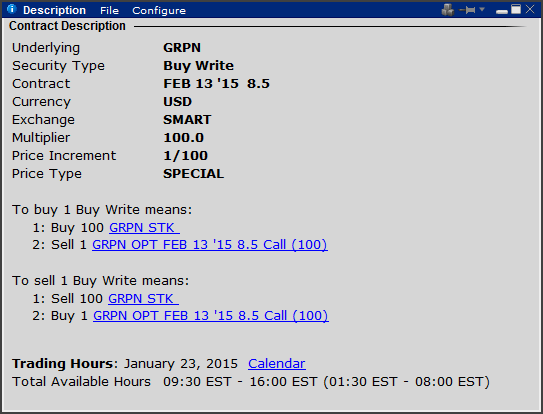Open GRPN OPT Call link under Buy 1
The width and height of the screenshot is (543, 414).
click(x=211, y=316)
